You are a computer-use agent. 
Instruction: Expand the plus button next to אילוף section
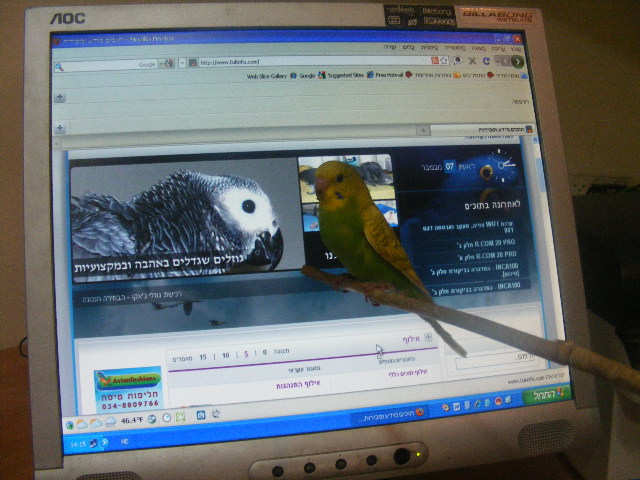tap(429, 338)
